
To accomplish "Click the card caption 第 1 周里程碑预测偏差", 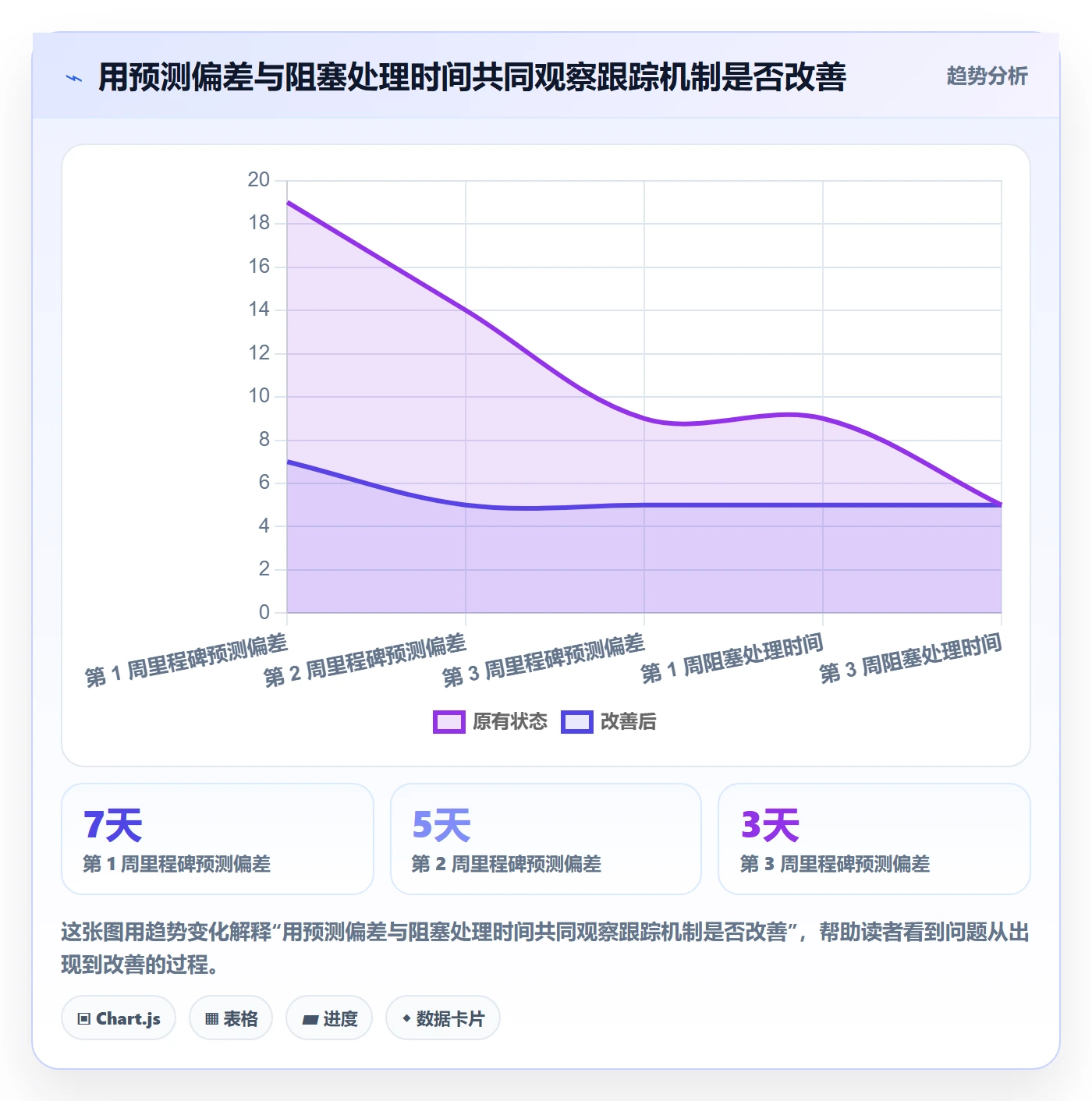I will [177, 864].
